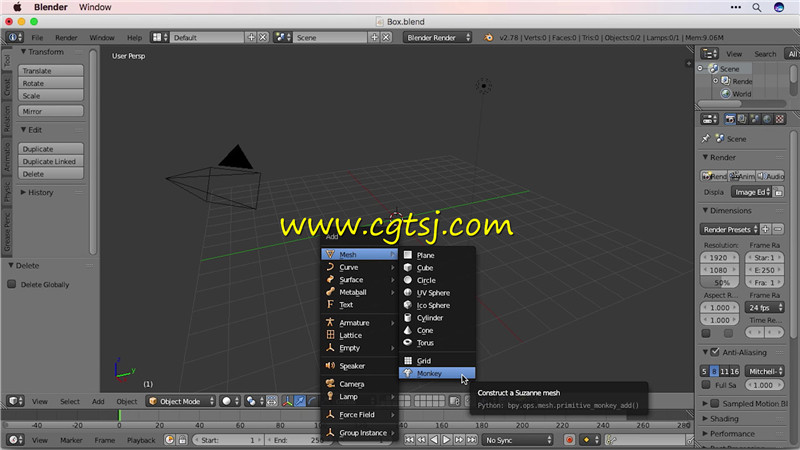Viewport: 800px width, 450px height.
Task: Click the Text object icon in Add menu
Action: [x=330, y=304]
